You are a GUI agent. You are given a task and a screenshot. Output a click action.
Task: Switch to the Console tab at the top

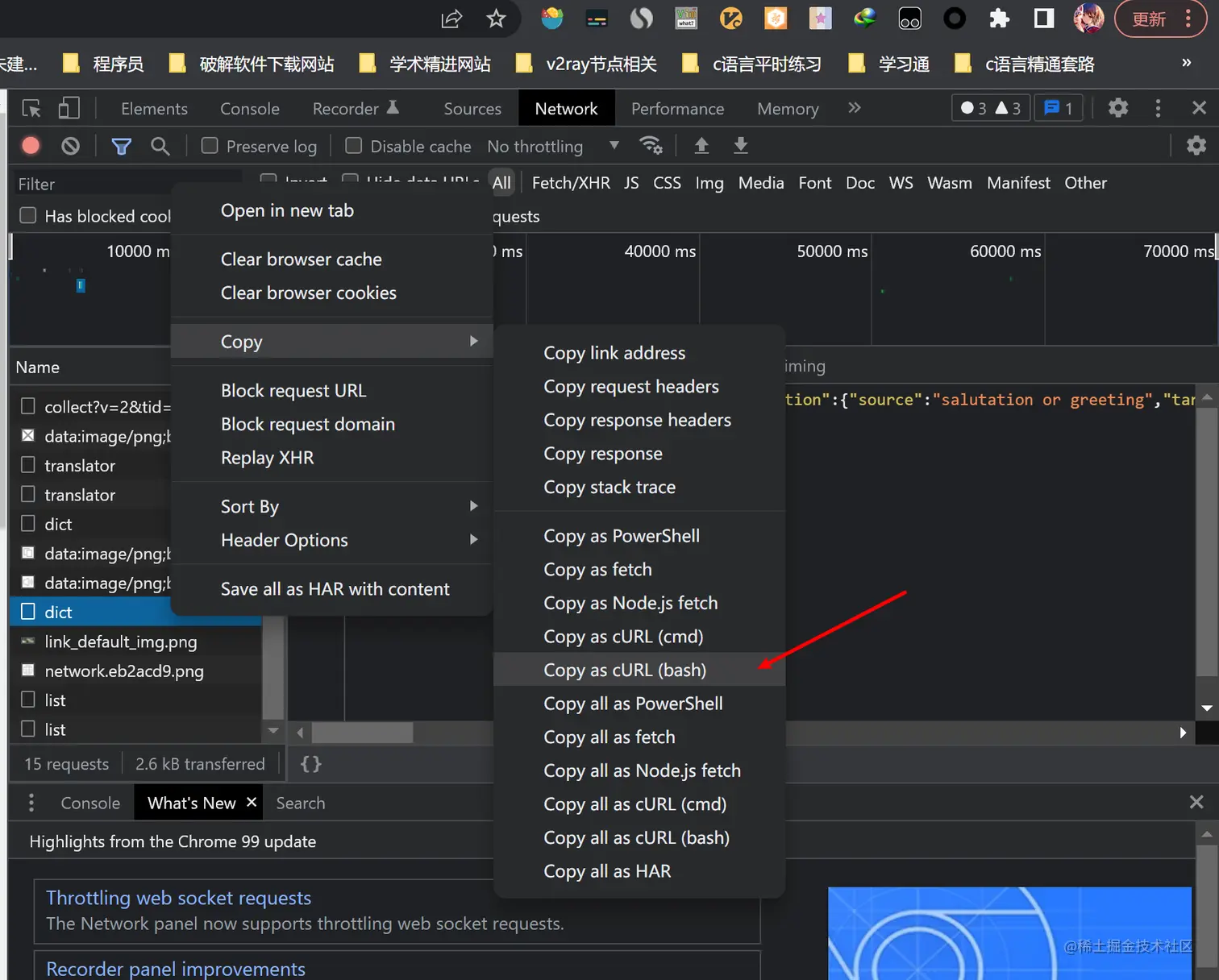pyautogui.click(x=250, y=109)
